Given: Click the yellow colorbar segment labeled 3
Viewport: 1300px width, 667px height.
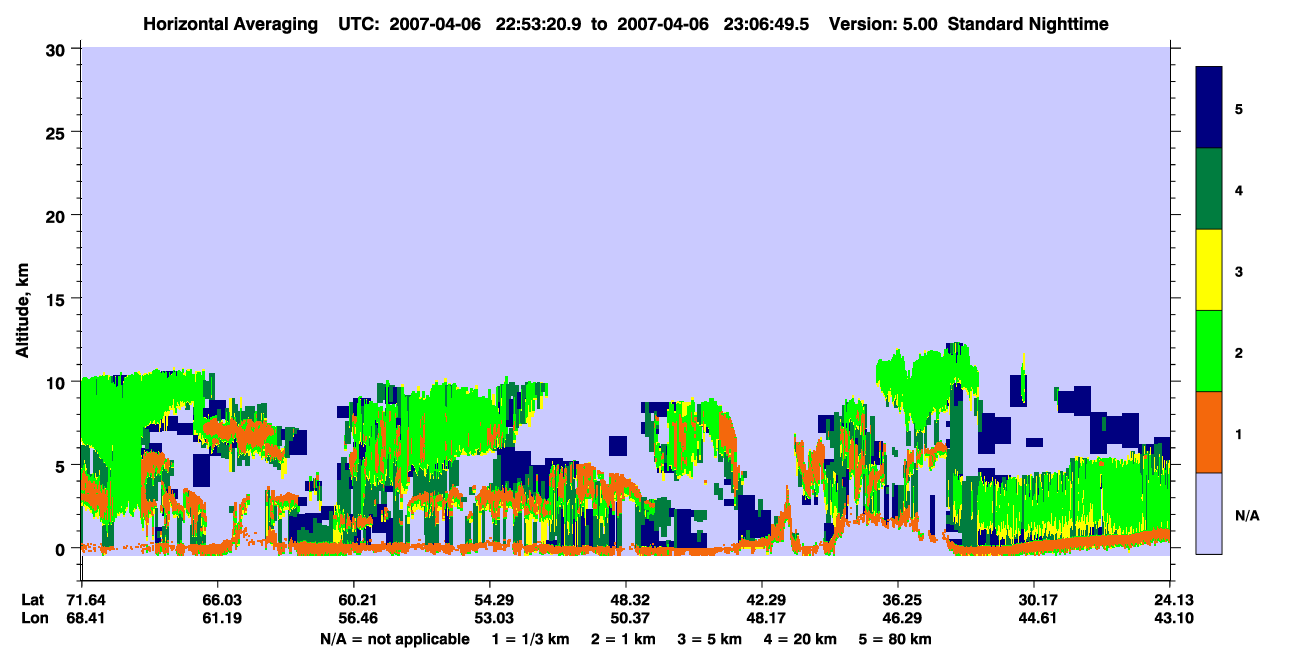Looking at the screenshot, I should [x=1209, y=270].
